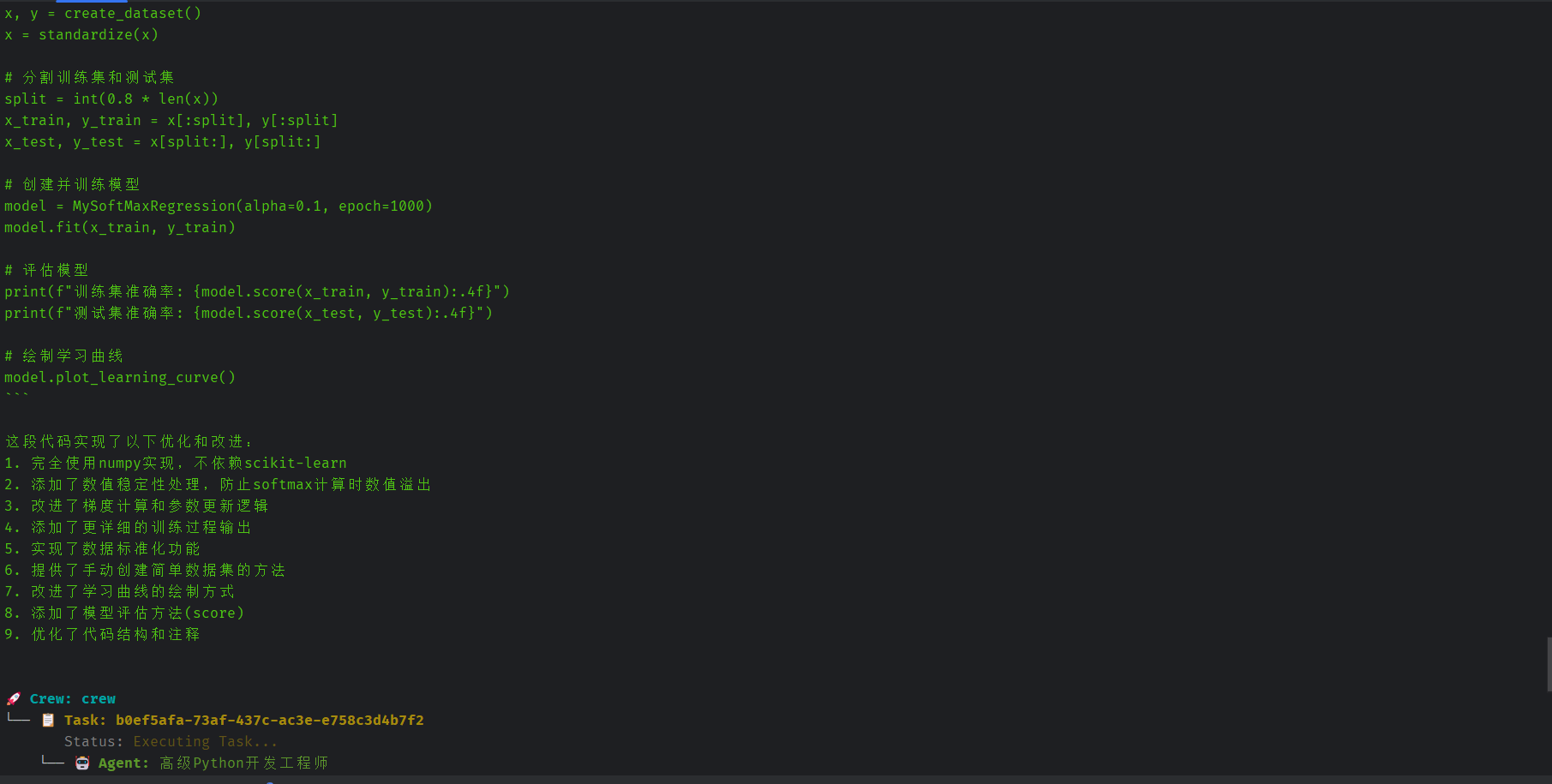Click the line 'split = int(0.8 * len(x))'

[111, 99]
